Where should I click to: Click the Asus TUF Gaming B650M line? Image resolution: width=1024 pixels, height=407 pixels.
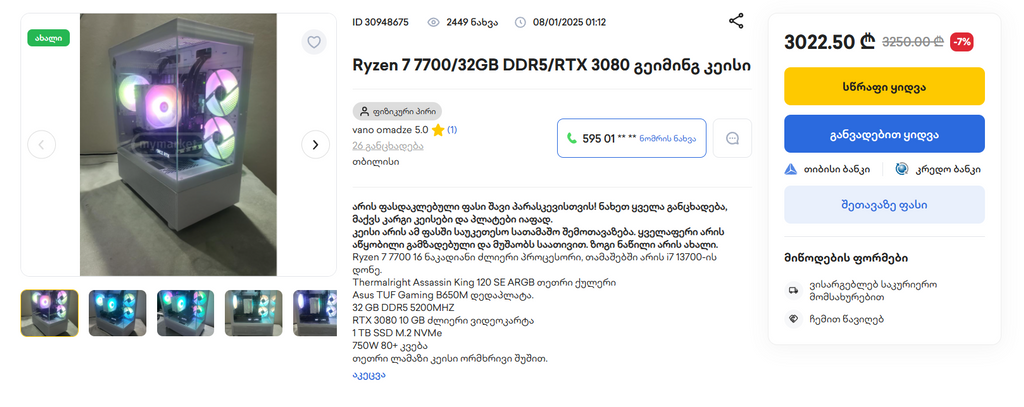coord(443,295)
